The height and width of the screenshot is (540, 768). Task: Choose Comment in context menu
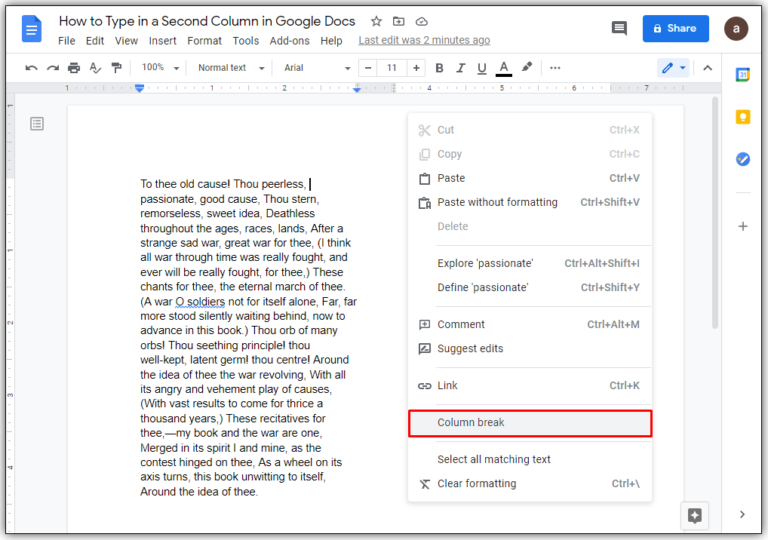(530, 324)
